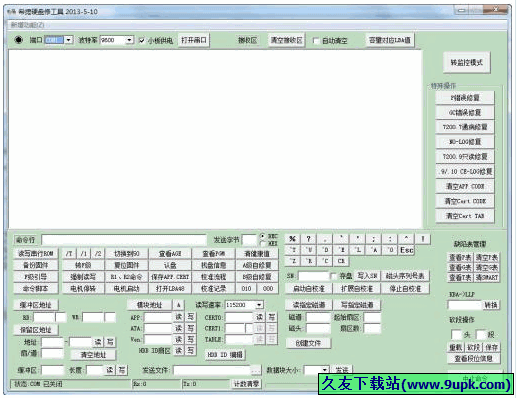This screenshot has height=398, width=517.
Task: Click the 清空接收区 button
Action: tap(287, 40)
